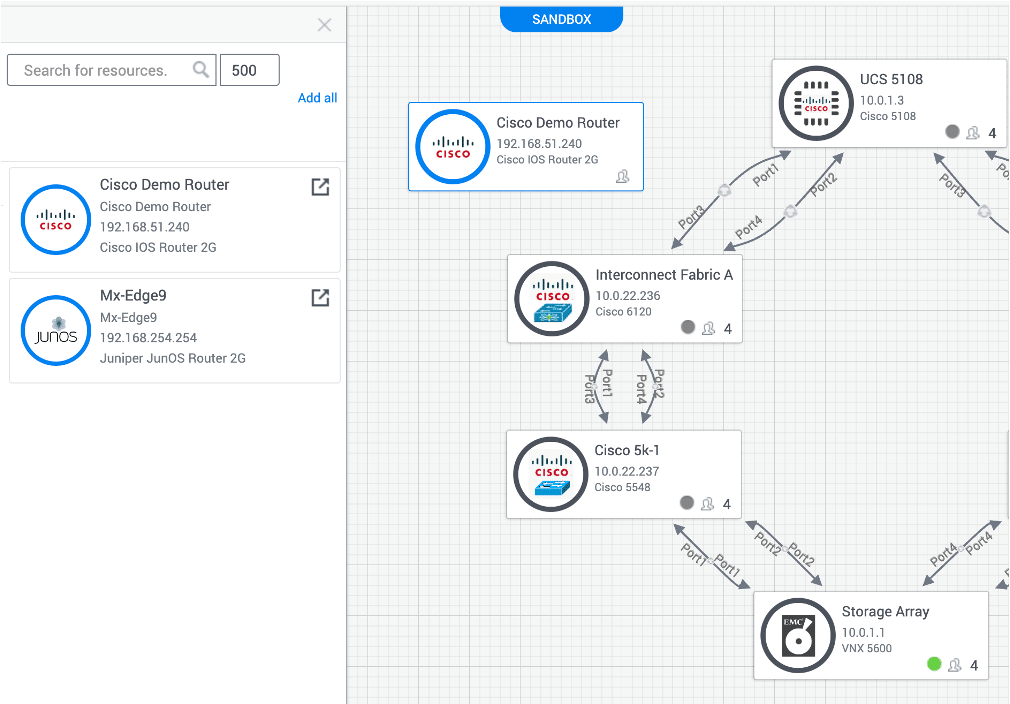Select the Cisco Demo Router title in resource list
Image resolution: width=1010 pixels, height=704 pixels.
tap(164, 185)
